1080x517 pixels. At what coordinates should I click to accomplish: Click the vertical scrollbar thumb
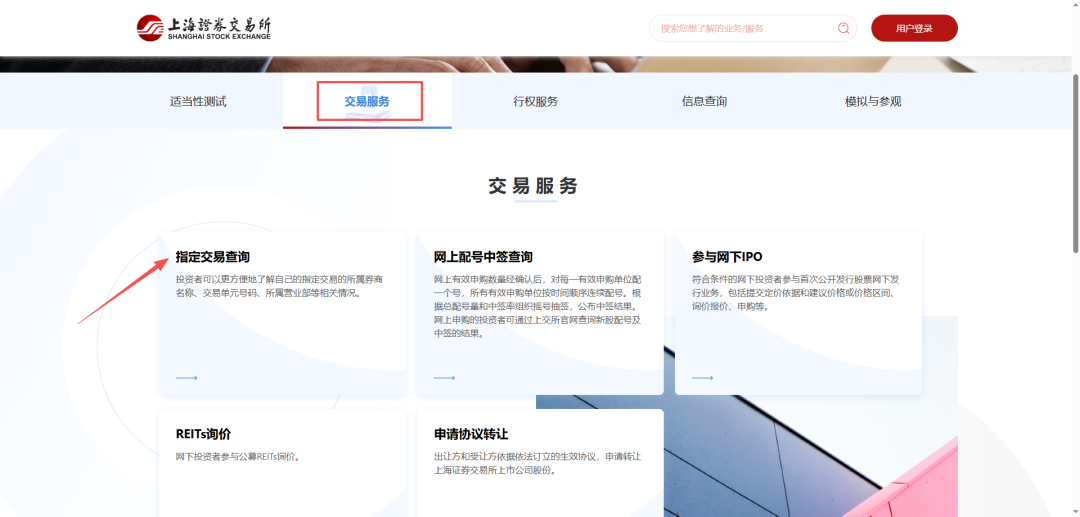pyautogui.click(x=1074, y=150)
